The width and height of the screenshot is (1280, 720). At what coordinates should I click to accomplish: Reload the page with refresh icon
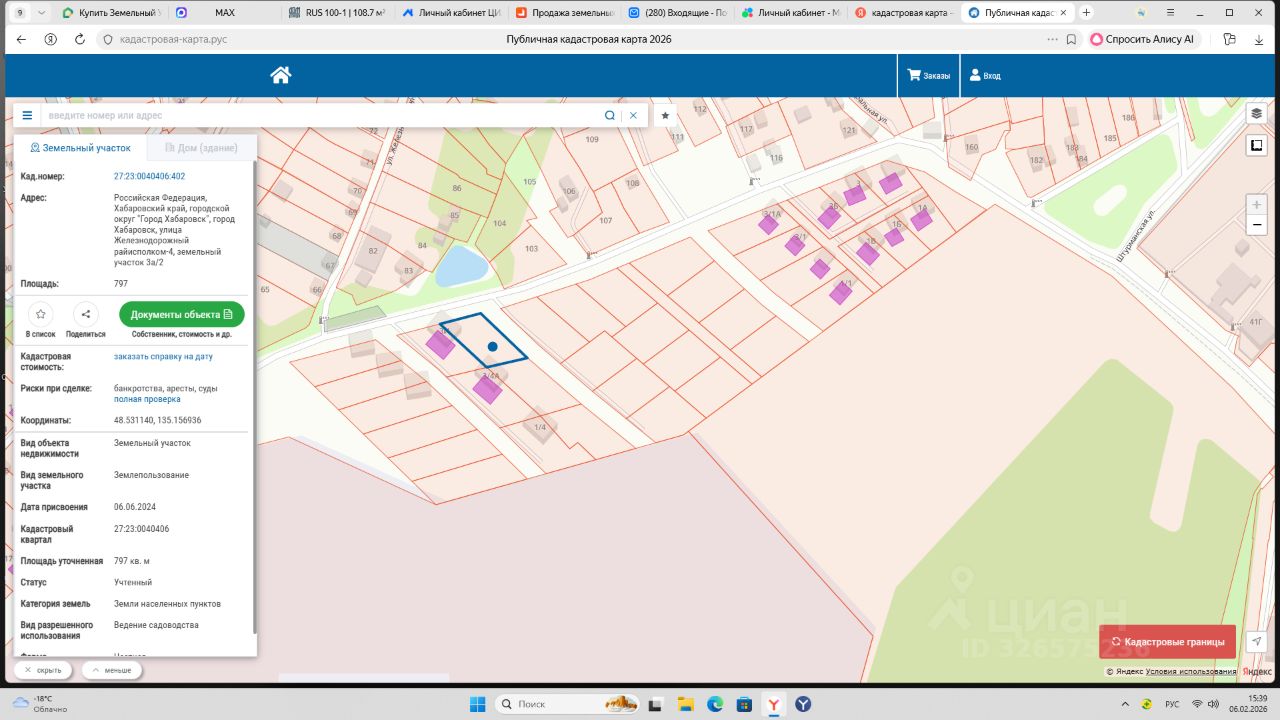tap(80, 39)
